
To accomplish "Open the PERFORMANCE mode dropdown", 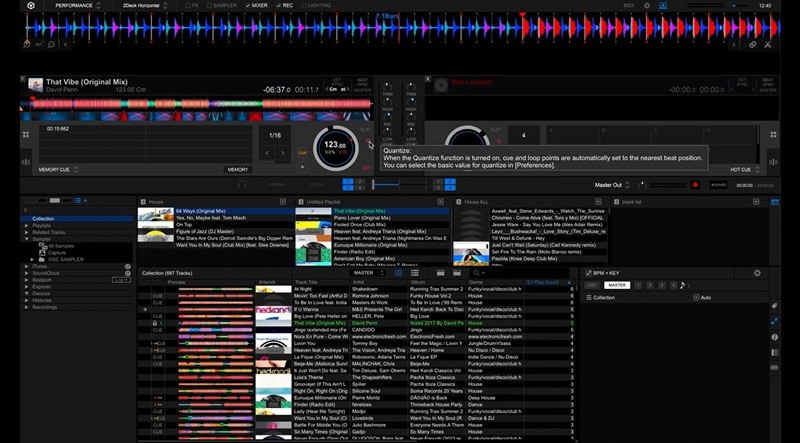I will pos(78,6).
